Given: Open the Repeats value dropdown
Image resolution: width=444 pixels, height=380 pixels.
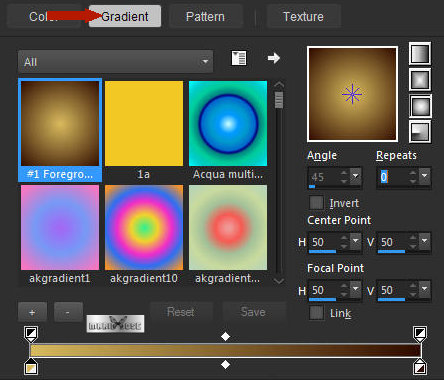Looking at the screenshot, I should [424, 176].
